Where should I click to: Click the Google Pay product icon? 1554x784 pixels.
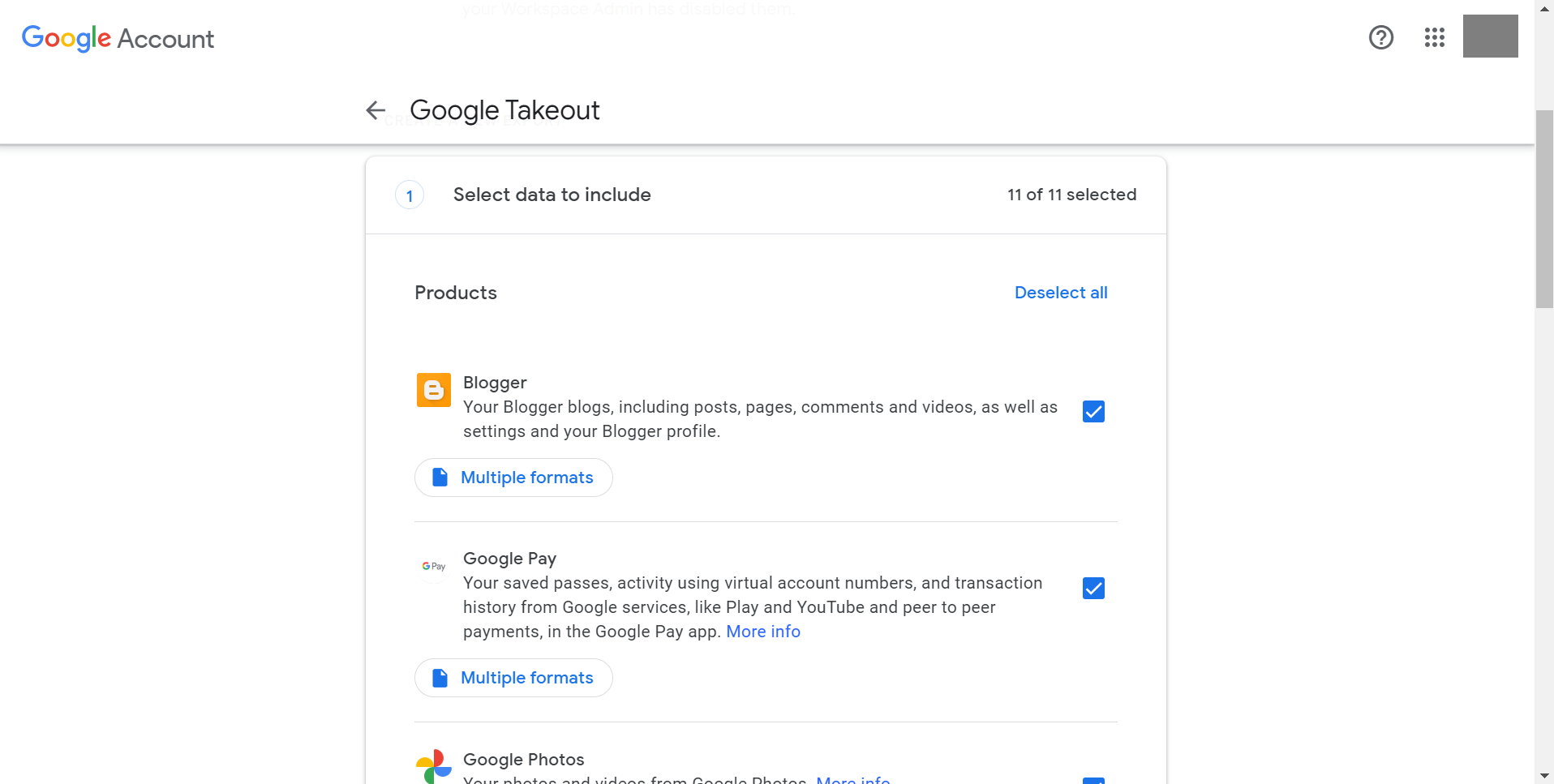tap(434, 566)
